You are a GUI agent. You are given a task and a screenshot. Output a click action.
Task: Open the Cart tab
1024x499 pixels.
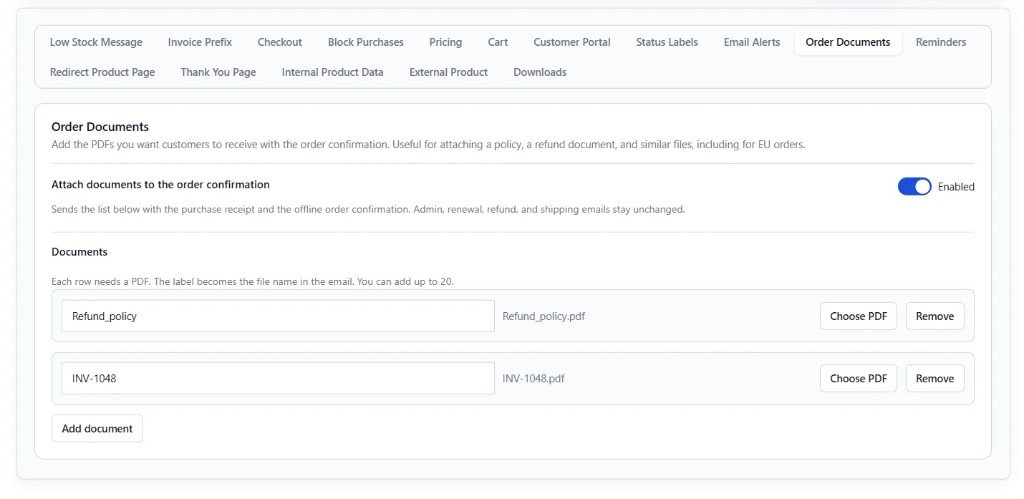tap(498, 42)
